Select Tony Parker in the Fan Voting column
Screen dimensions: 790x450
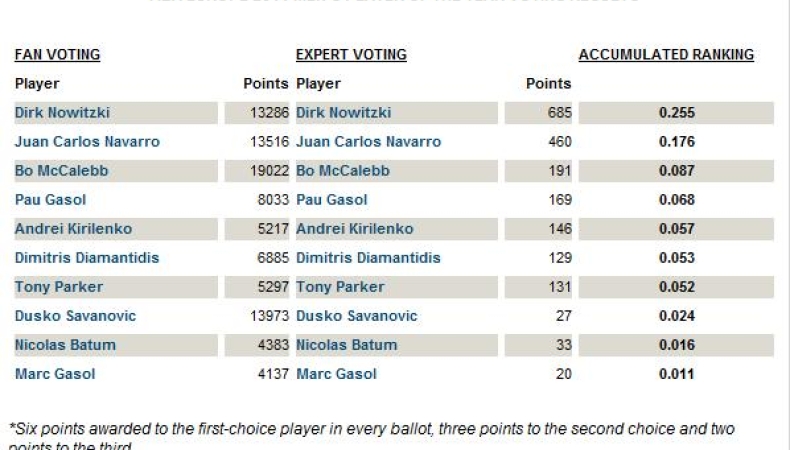58,287
